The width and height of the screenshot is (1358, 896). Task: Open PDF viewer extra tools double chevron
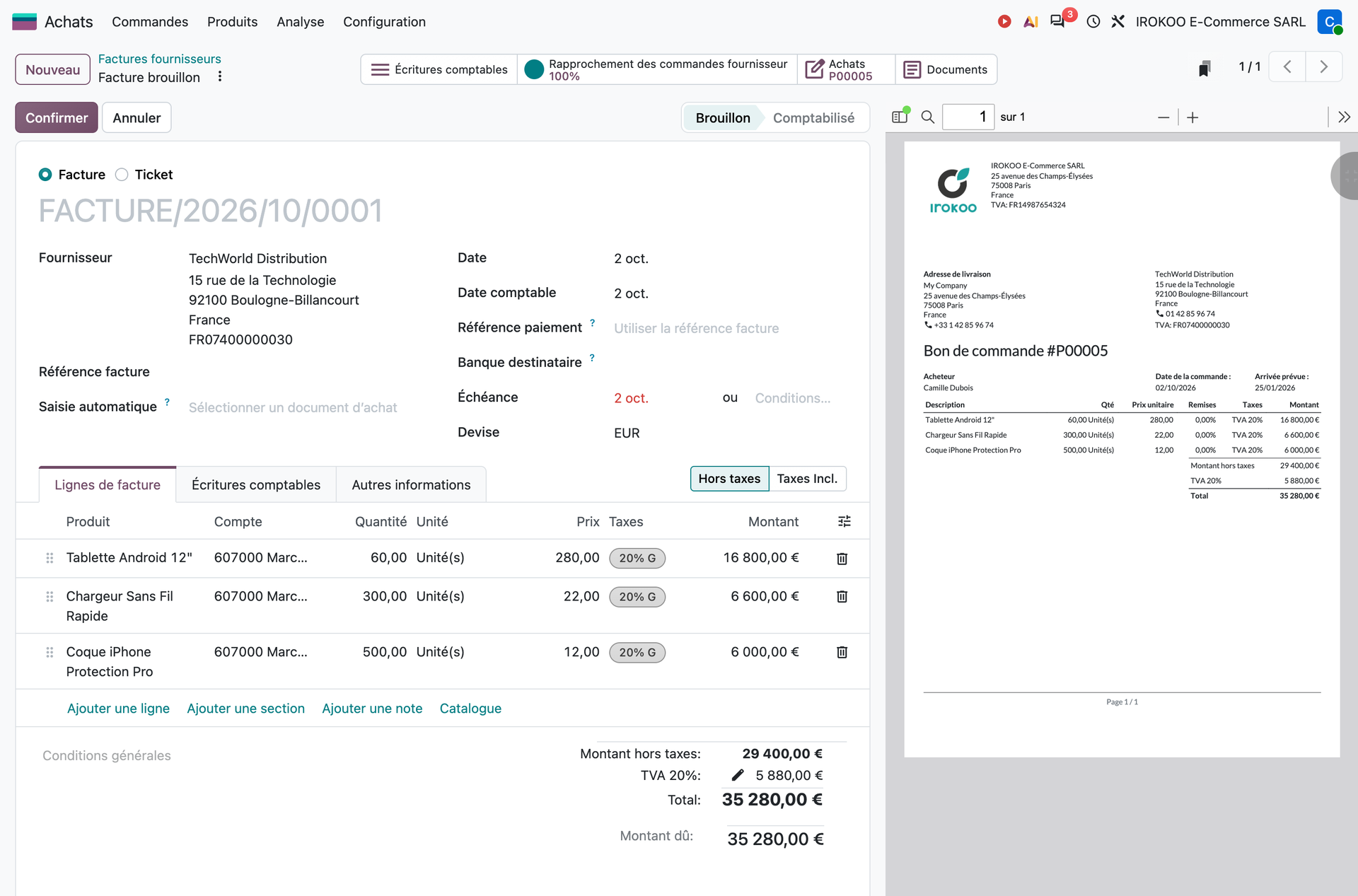click(x=1344, y=117)
